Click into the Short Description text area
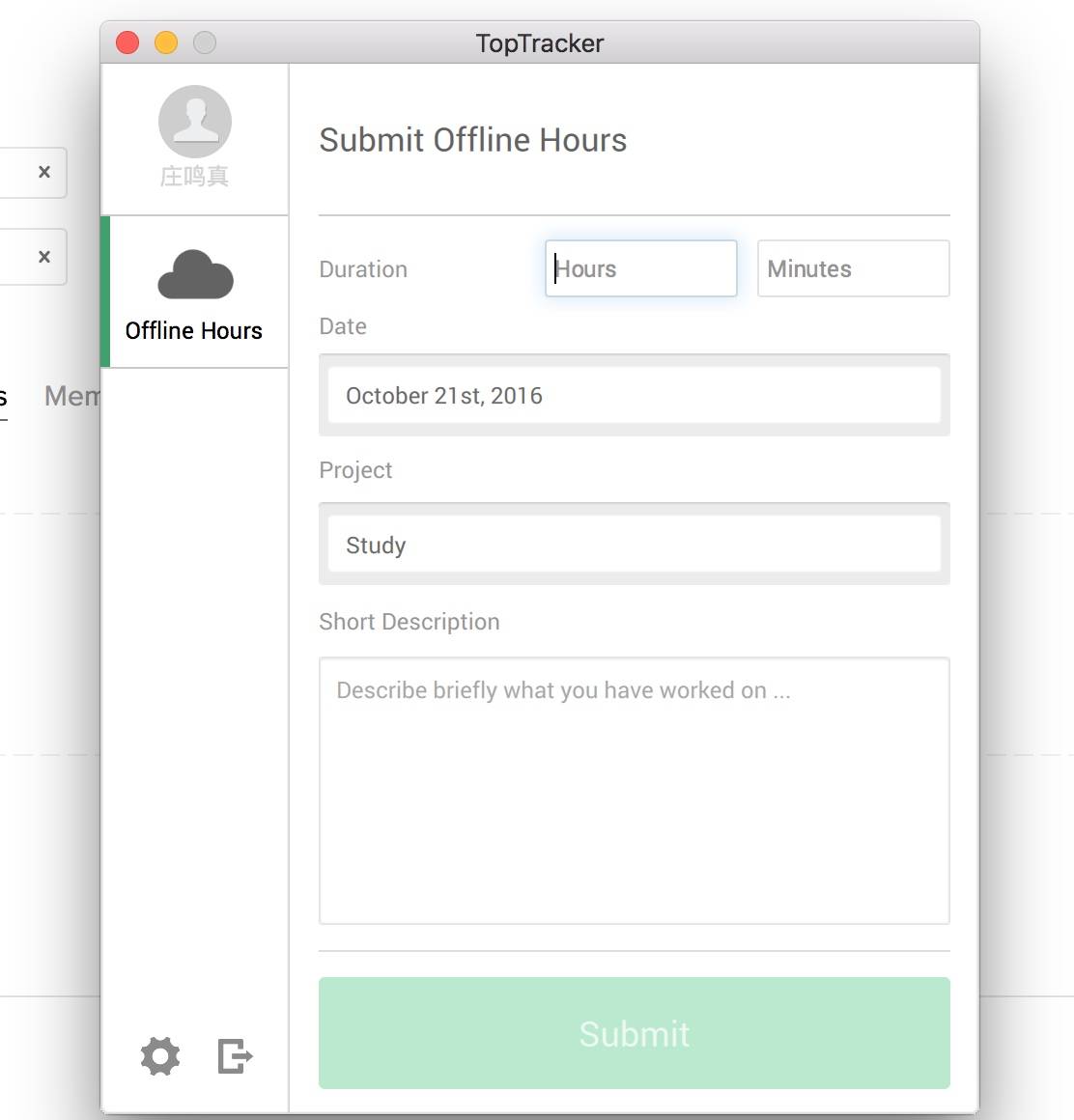Image resolution: width=1074 pixels, height=1120 pixels. 635,791
